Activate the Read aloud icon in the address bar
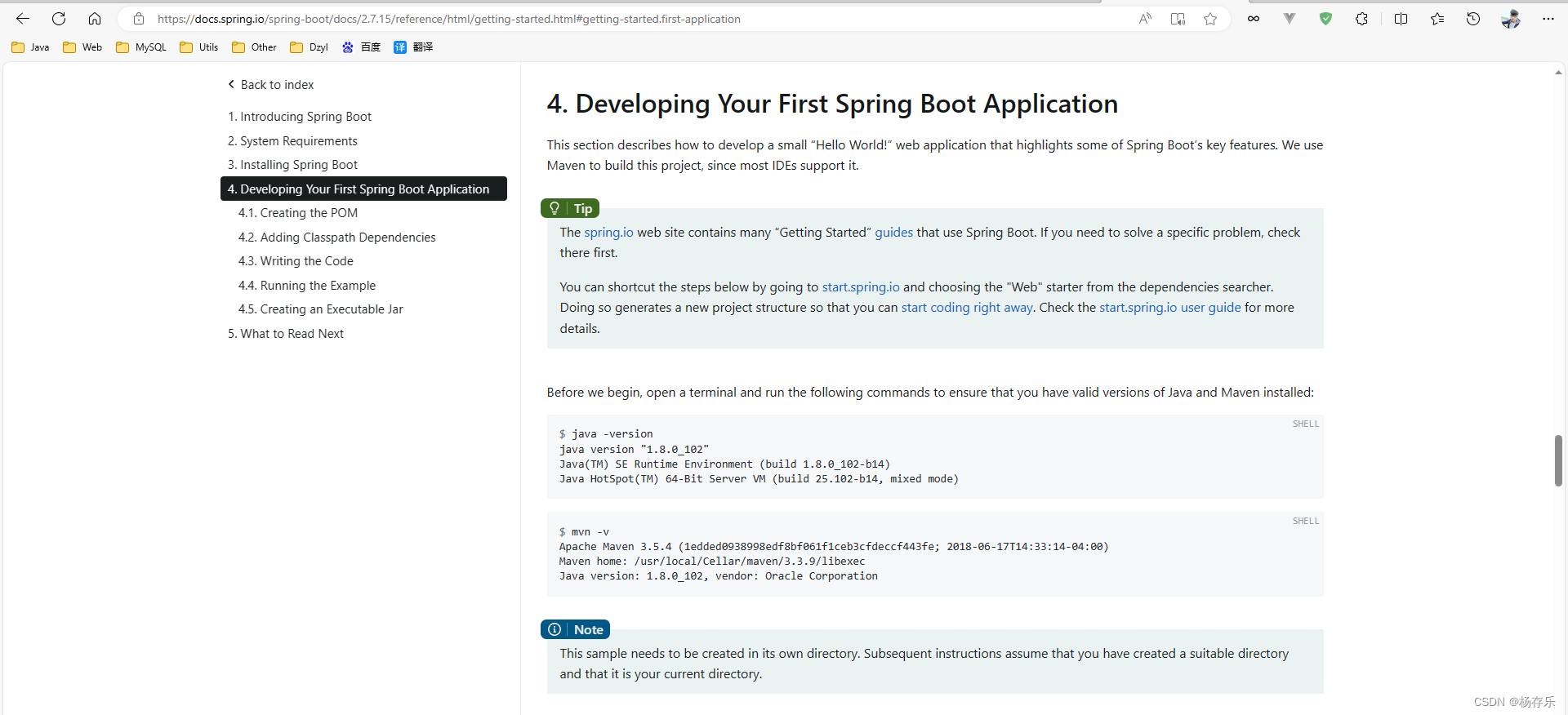1568x715 pixels. click(1145, 19)
